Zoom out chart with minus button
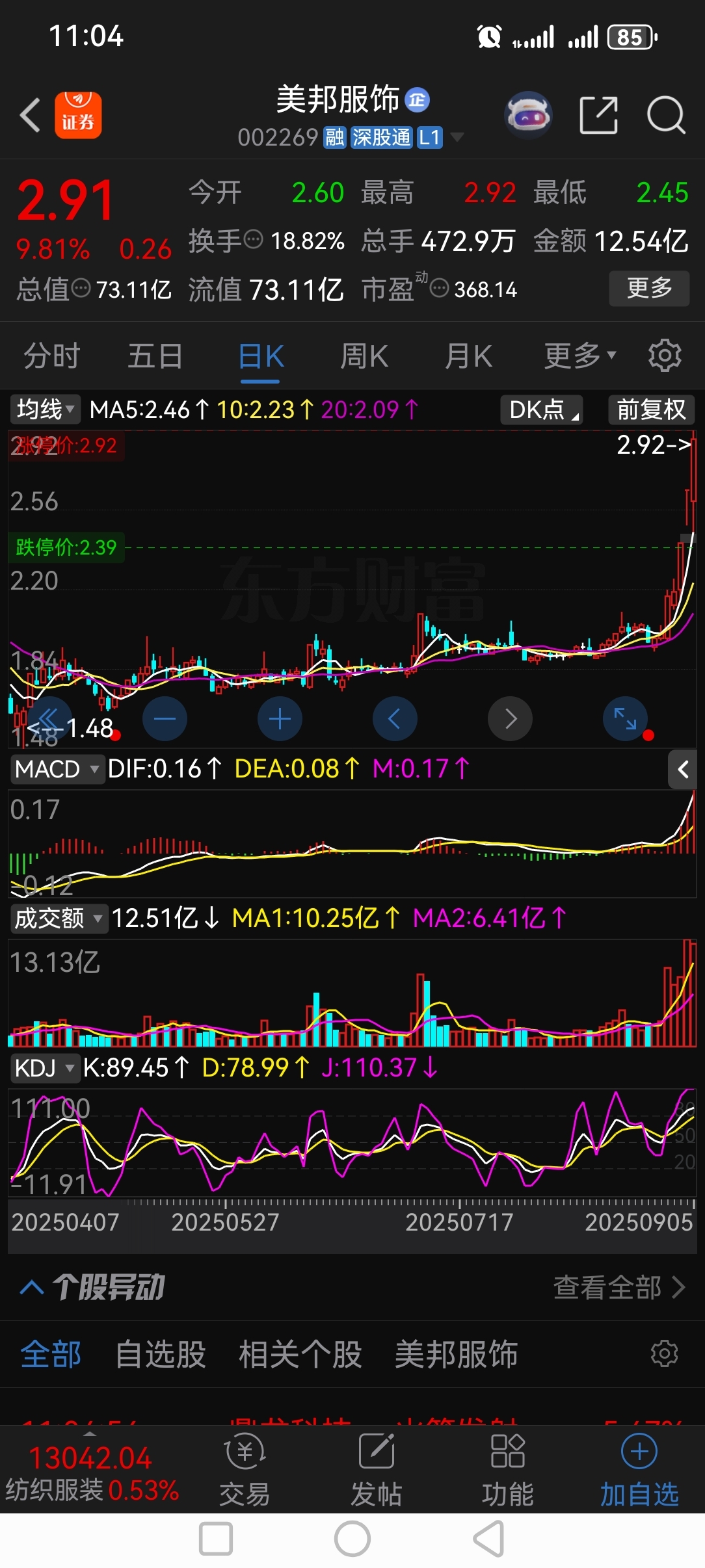Viewport: 705px width, 1568px height. click(165, 719)
